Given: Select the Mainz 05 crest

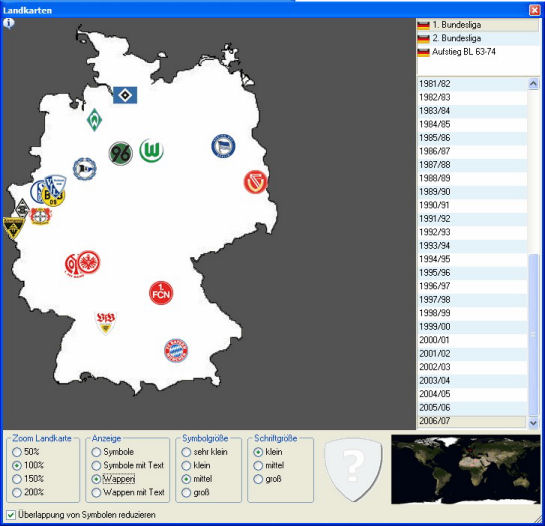Looking at the screenshot, I should pos(72,265).
